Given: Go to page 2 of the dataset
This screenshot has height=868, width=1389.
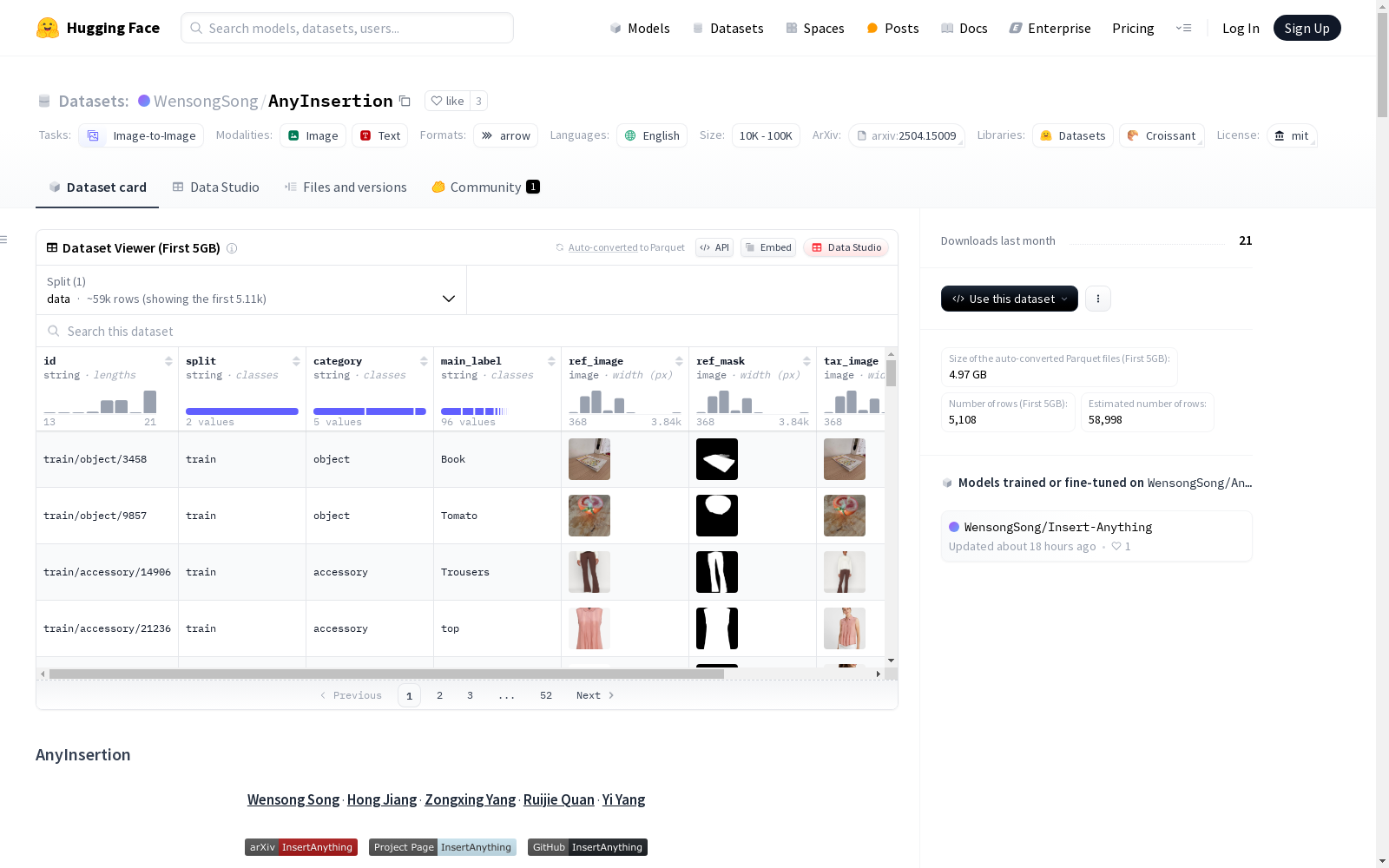Looking at the screenshot, I should (440, 695).
